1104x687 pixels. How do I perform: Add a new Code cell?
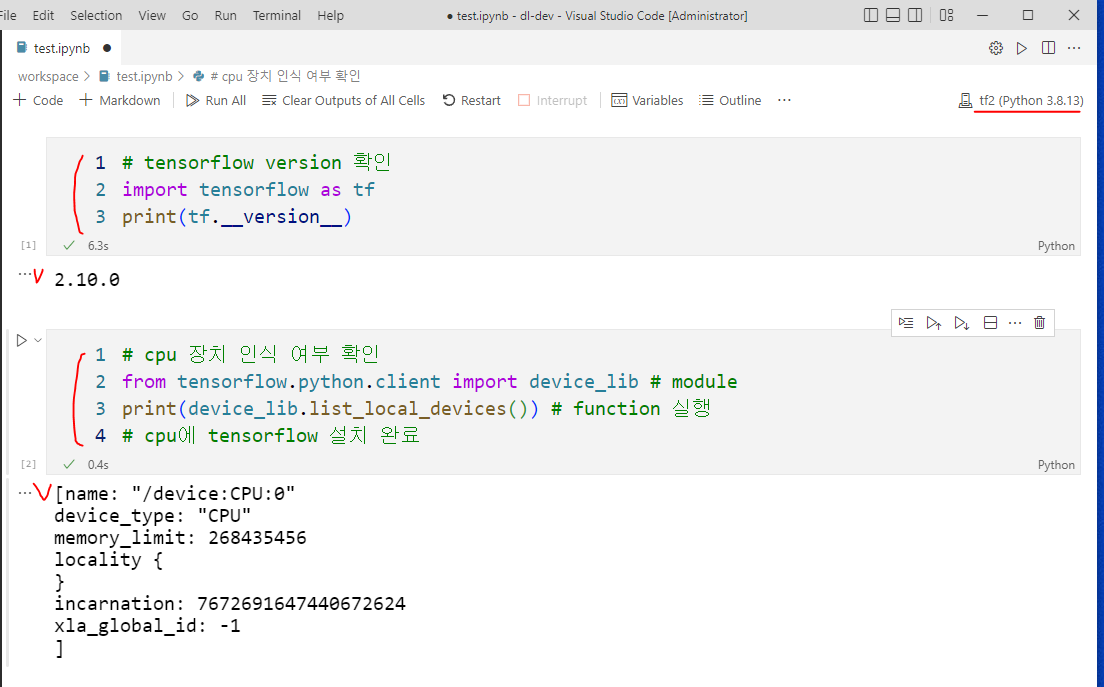39,101
